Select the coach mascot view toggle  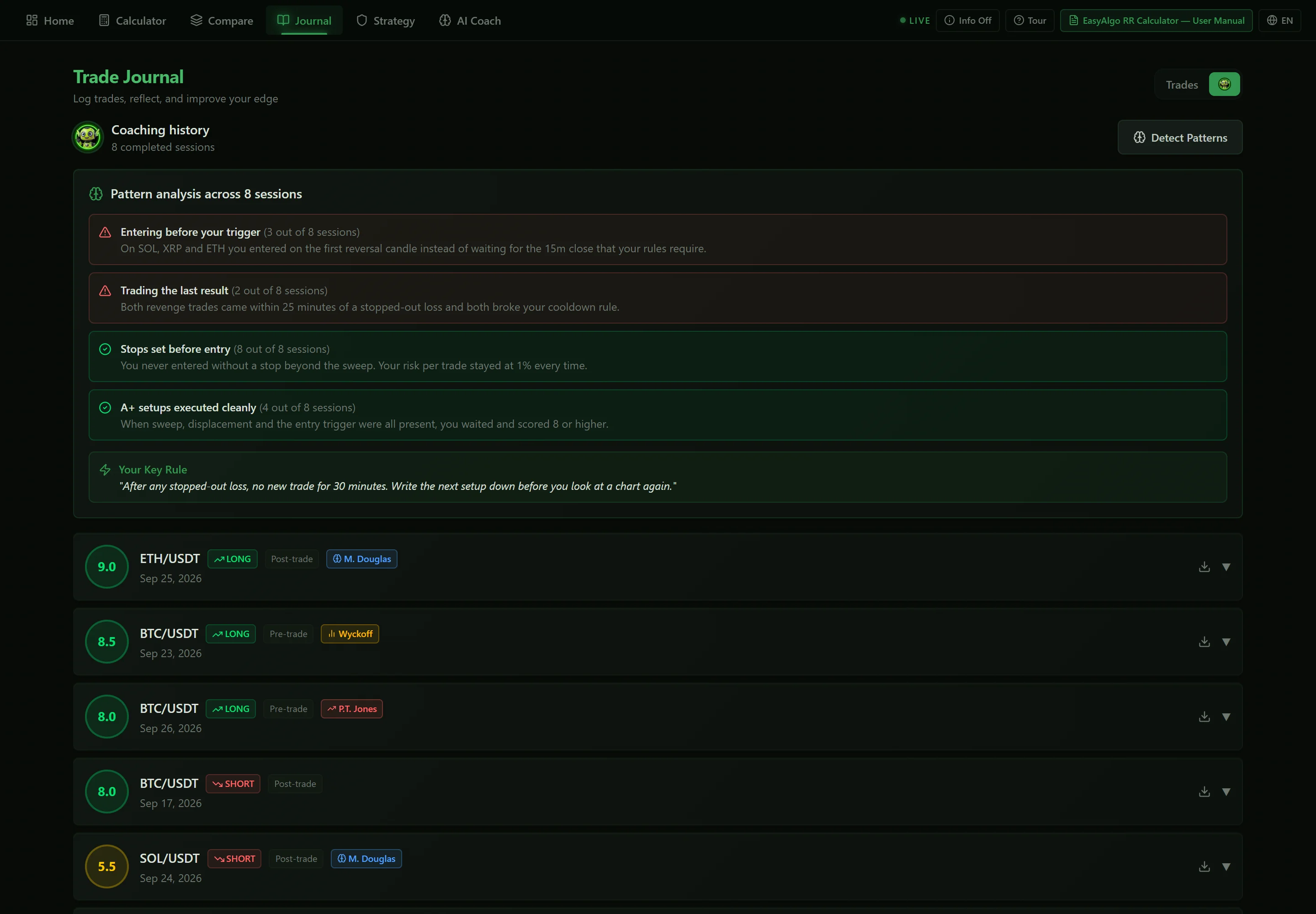pos(1224,85)
